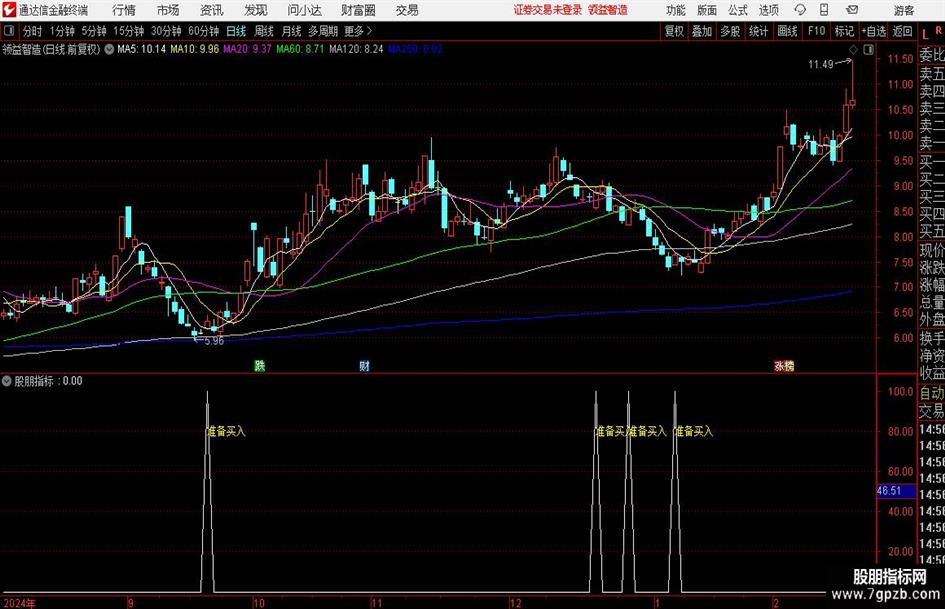Click the 叠加 overlay toolbar button
Viewport: 945px width, 609px height.
point(702,31)
